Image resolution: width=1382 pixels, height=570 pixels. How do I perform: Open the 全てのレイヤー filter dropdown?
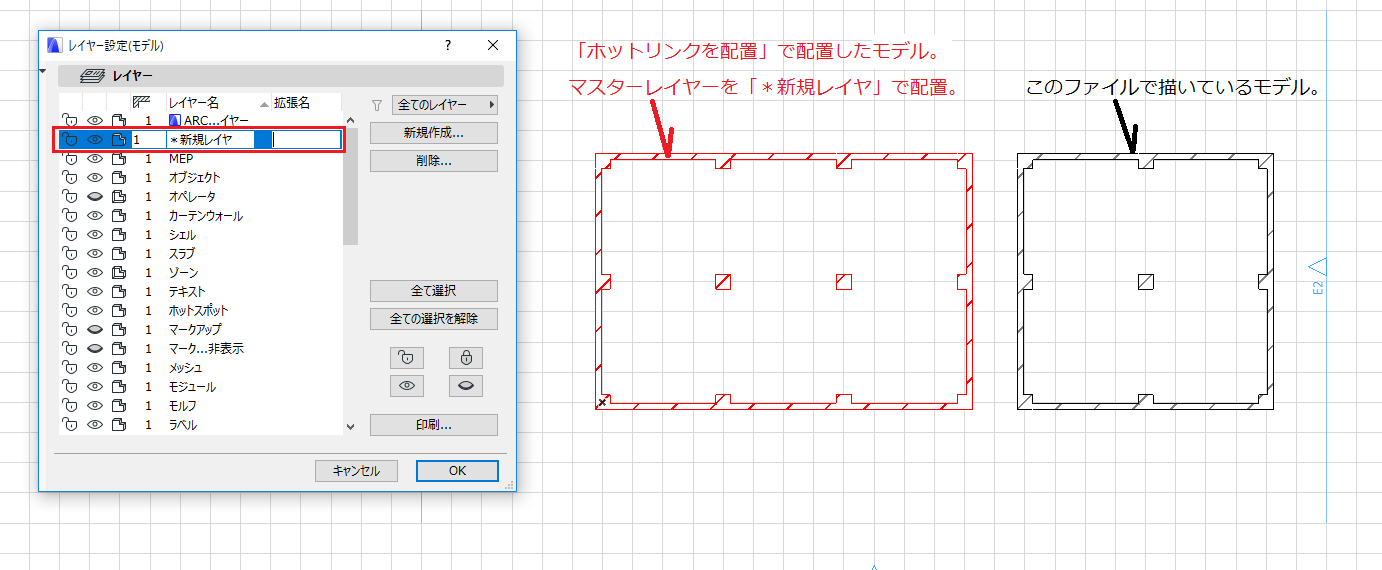[x=445, y=104]
